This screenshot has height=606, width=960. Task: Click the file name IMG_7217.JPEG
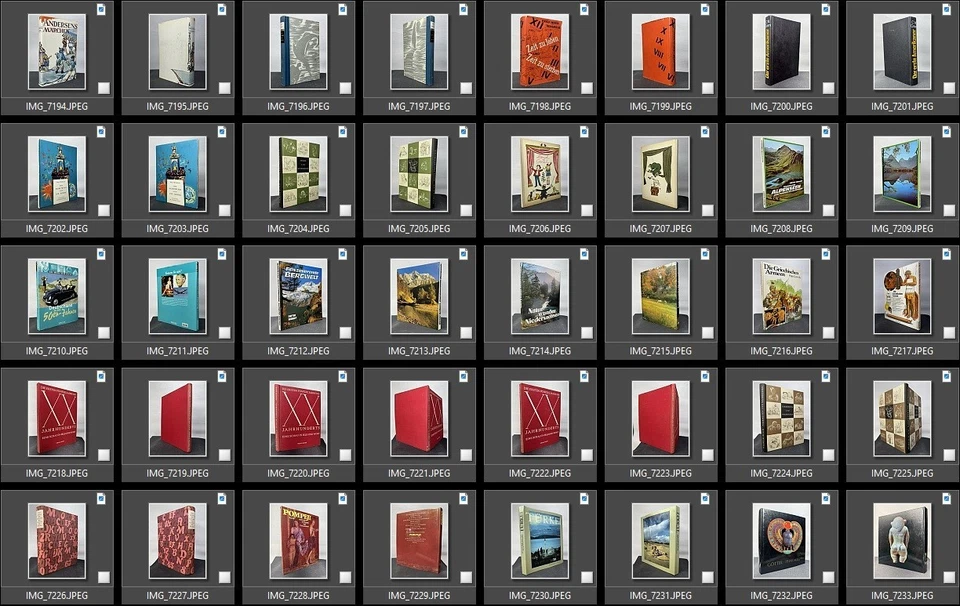[902, 351]
